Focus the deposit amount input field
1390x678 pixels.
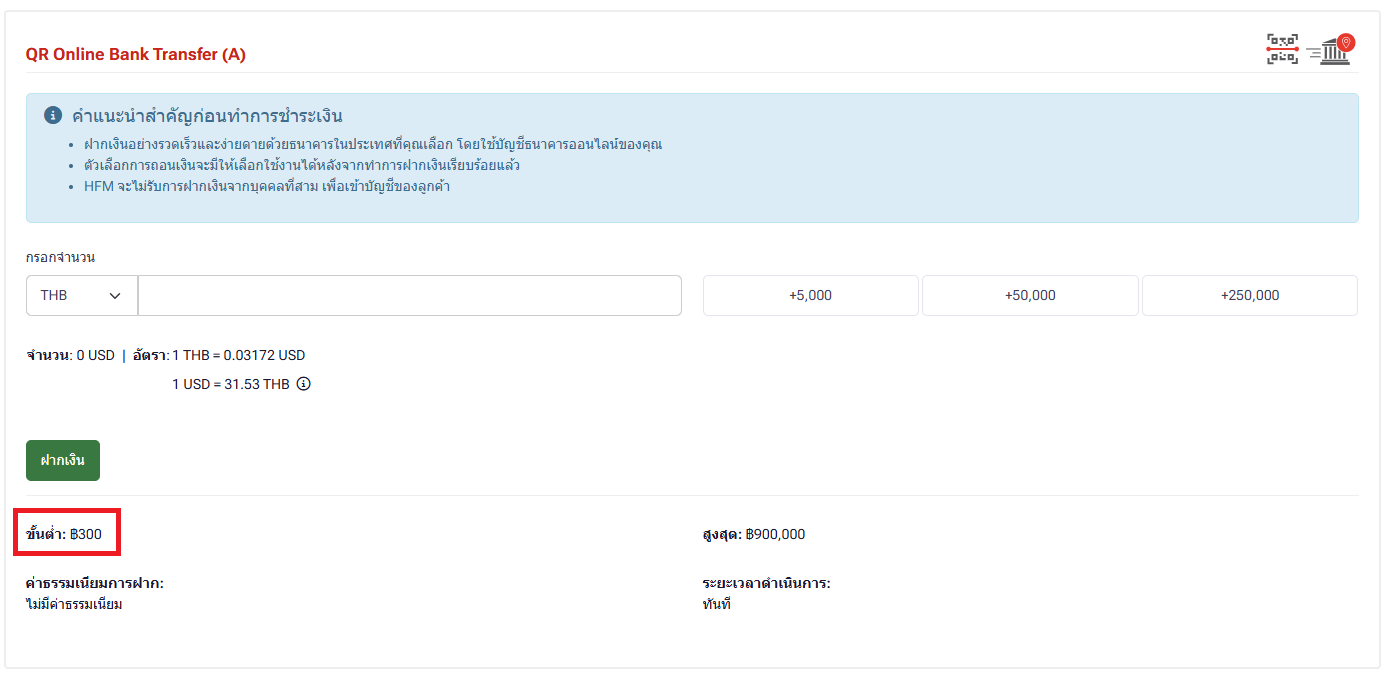point(409,296)
